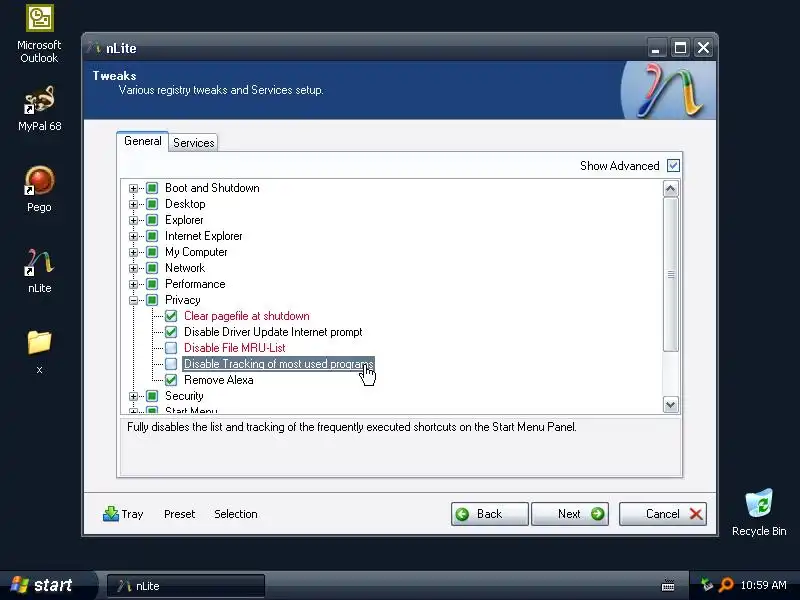Viewport: 800px width, 600px height.
Task: Switch to the Services tab
Action: [x=193, y=143]
